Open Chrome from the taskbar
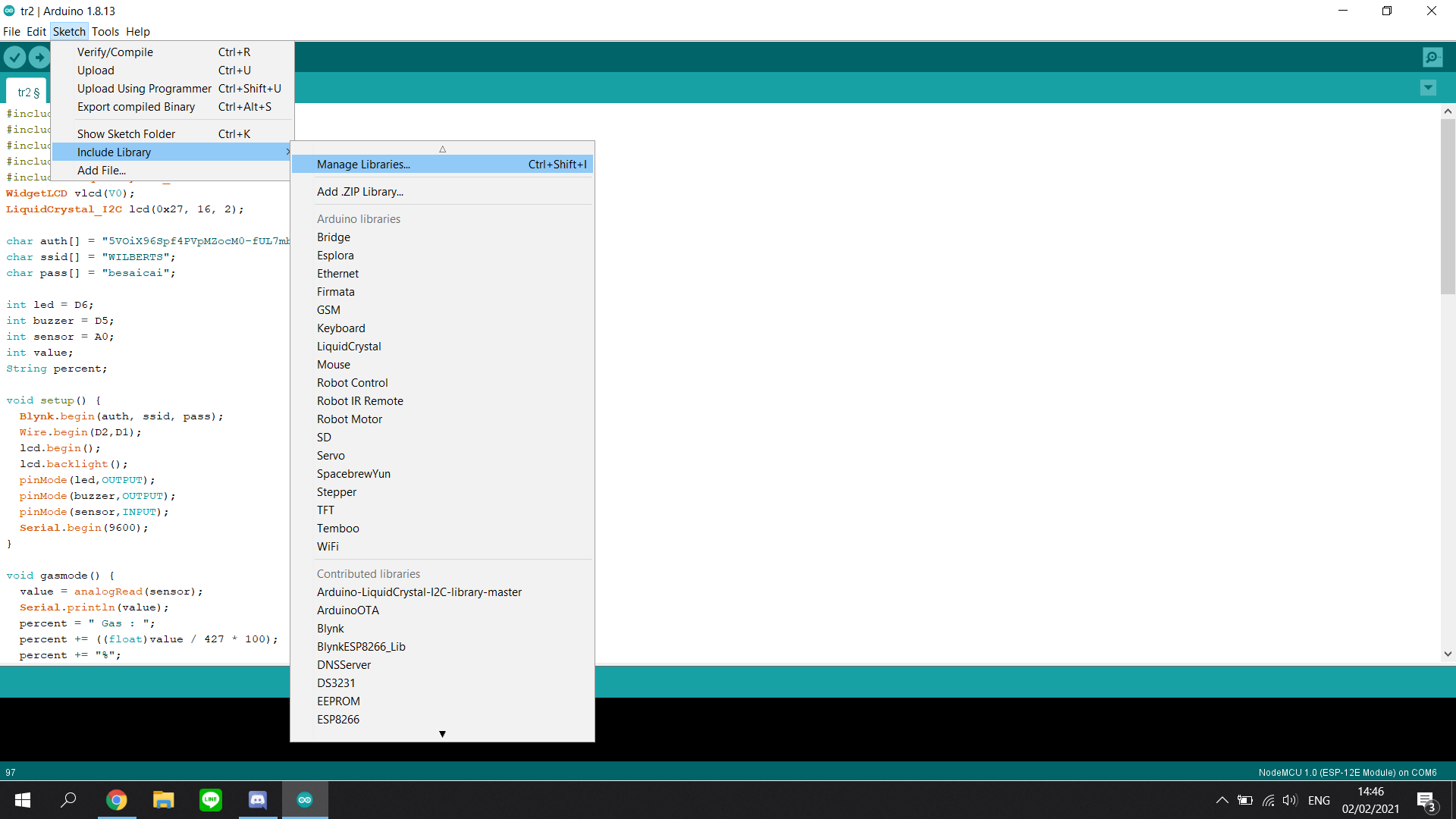 [116, 800]
